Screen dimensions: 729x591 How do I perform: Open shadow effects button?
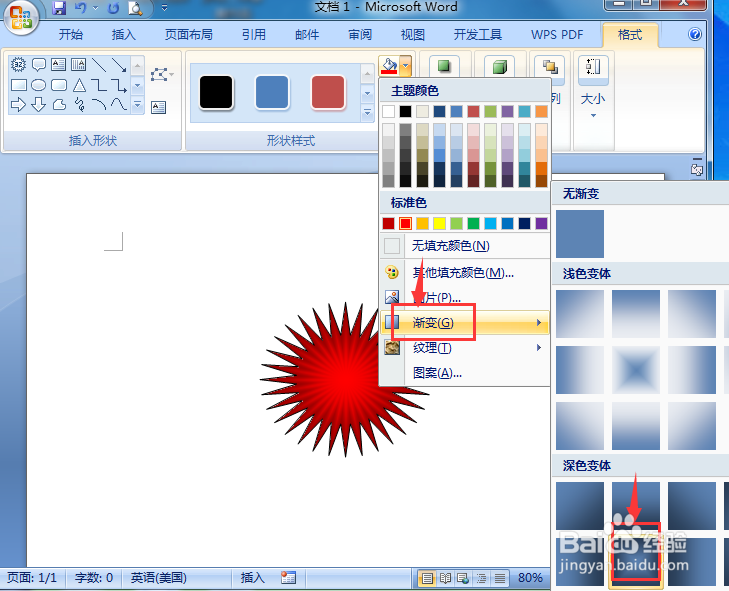pyautogui.click(x=444, y=66)
